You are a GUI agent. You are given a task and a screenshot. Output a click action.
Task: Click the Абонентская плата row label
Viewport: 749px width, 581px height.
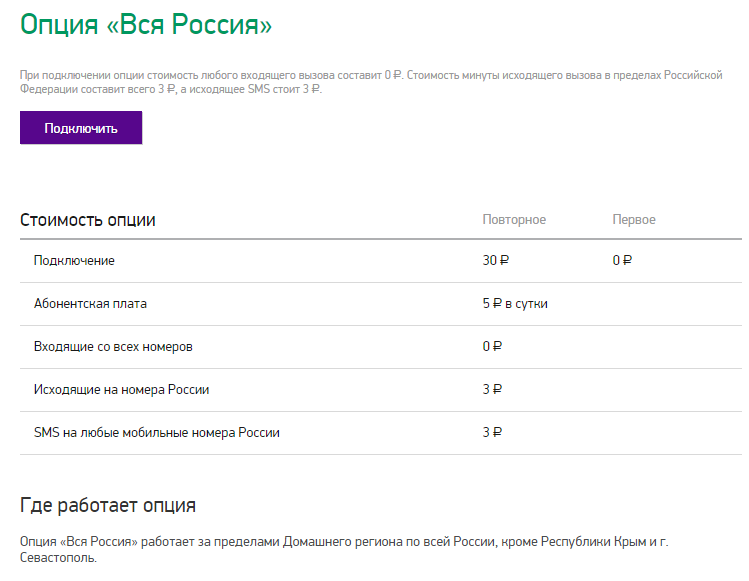click(x=90, y=303)
